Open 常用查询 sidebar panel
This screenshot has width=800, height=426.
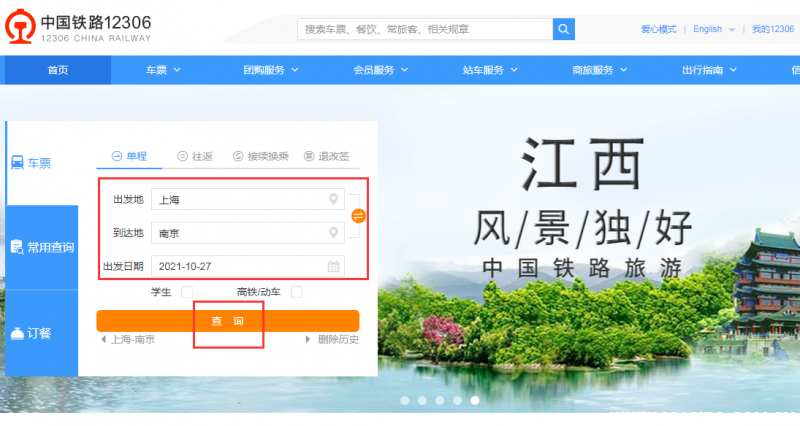(x=41, y=247)
